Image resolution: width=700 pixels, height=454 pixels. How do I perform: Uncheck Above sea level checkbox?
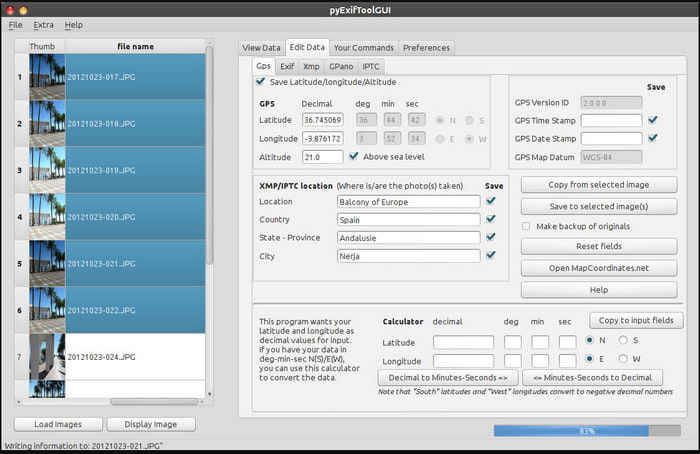pyautogui.click(x=354, y=157)
